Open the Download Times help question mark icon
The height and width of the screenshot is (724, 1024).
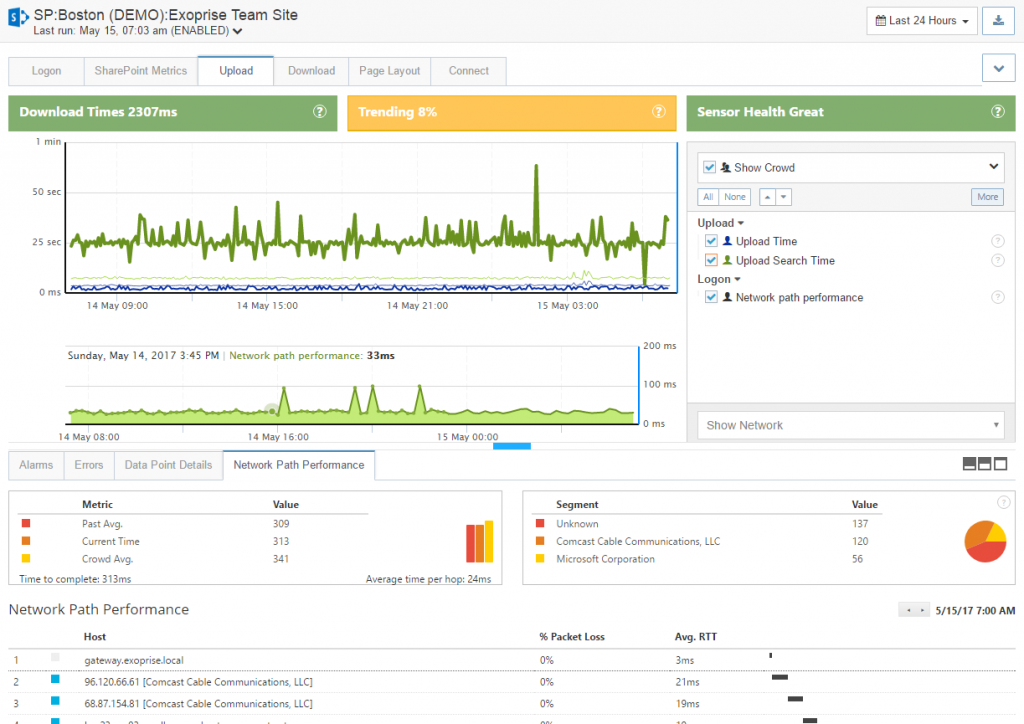(x=320, y=112)
